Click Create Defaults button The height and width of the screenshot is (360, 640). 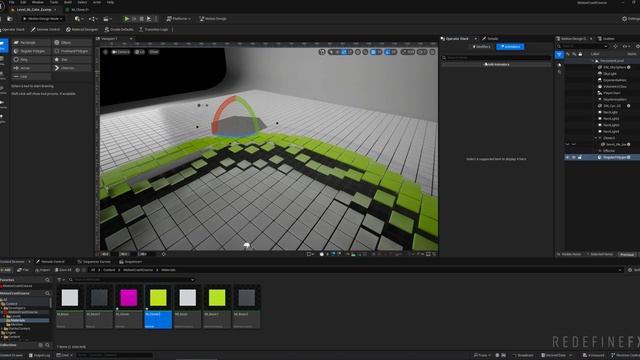[x=119, y=29]
